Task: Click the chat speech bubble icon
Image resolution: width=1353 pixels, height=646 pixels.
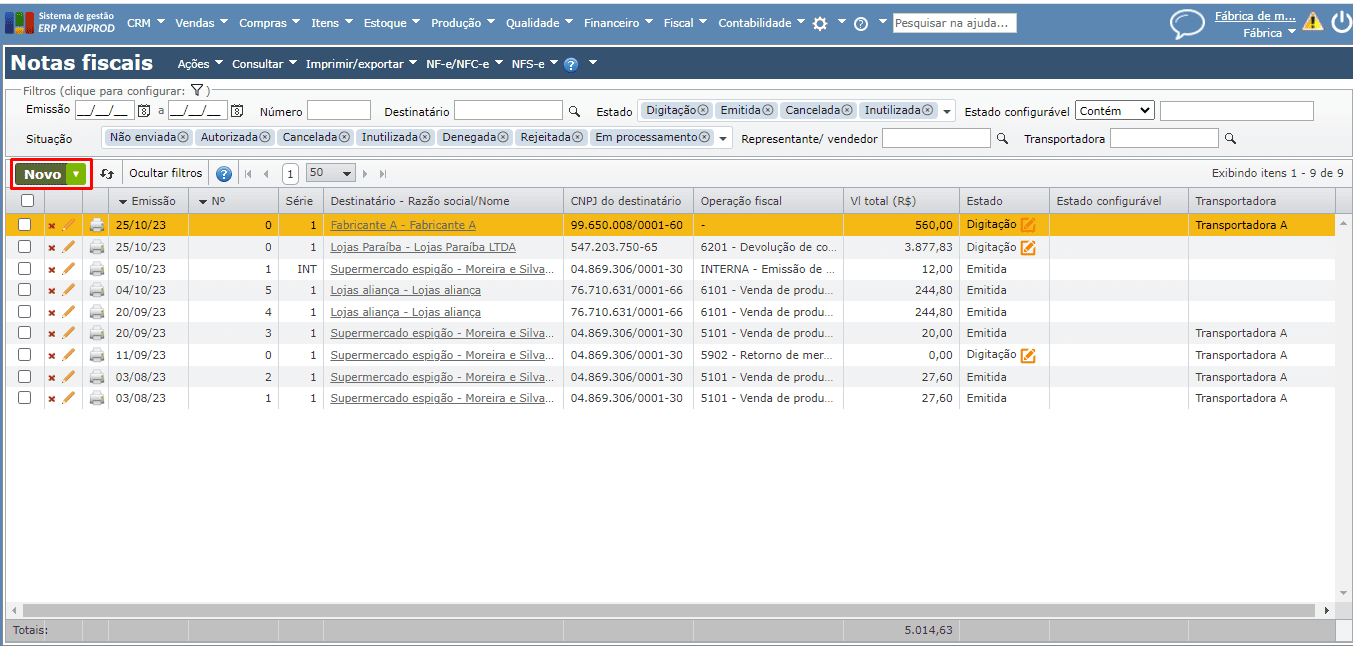Action: pyautogui.click(x=1187, y=24)
